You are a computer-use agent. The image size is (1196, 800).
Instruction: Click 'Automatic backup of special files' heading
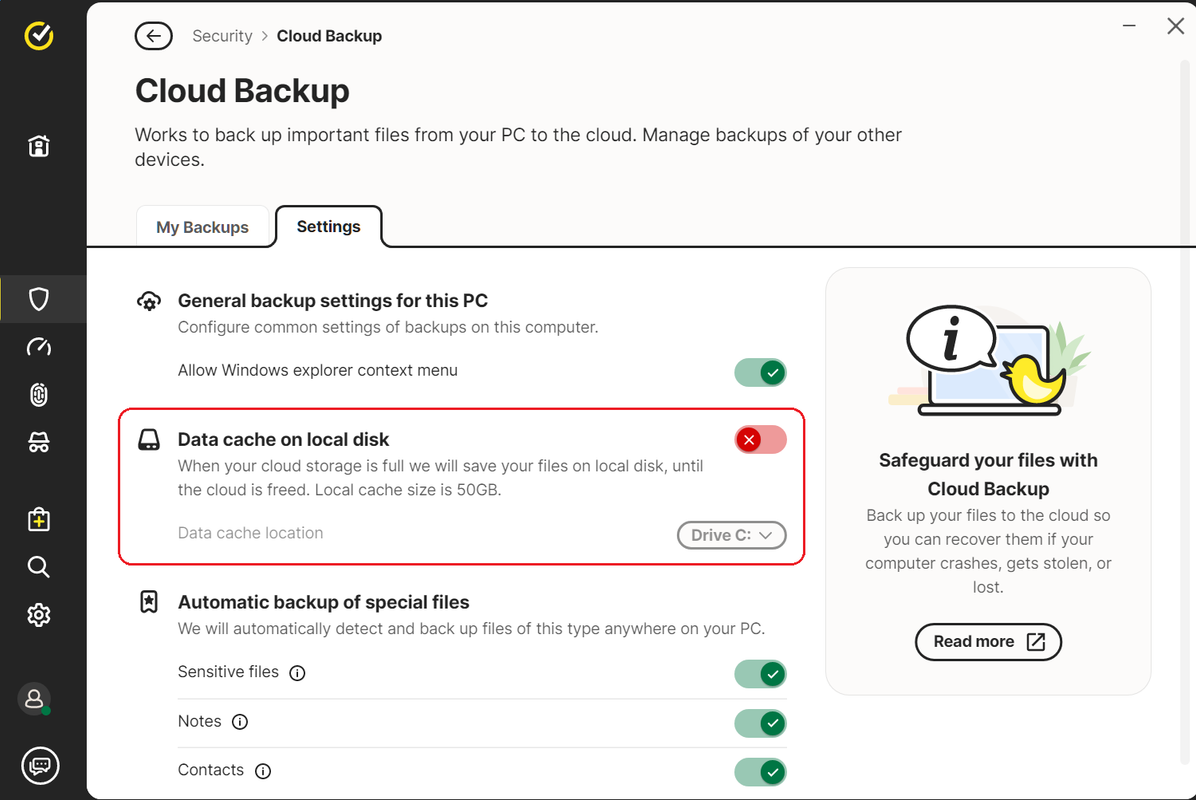[x=323, y=602]
